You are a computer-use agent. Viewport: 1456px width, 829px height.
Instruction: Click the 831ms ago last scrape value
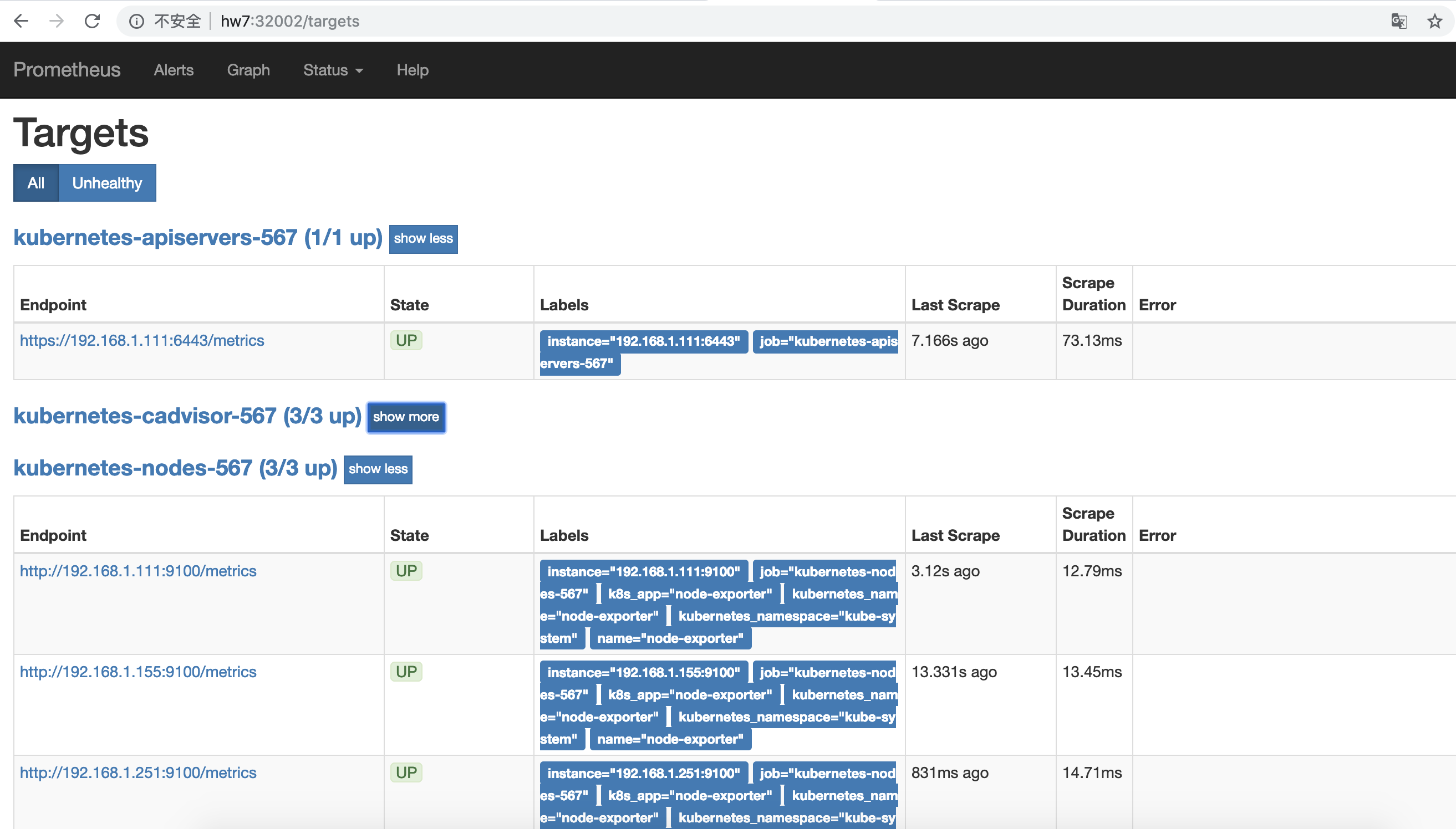point(950,772)
